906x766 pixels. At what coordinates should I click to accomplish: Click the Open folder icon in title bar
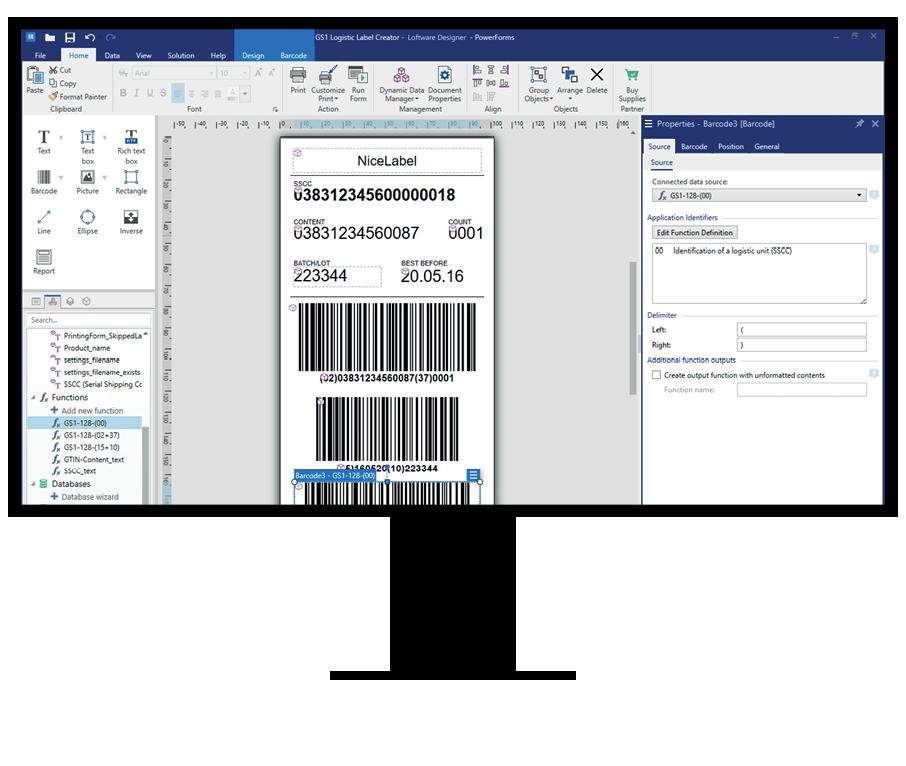[50, 38]
